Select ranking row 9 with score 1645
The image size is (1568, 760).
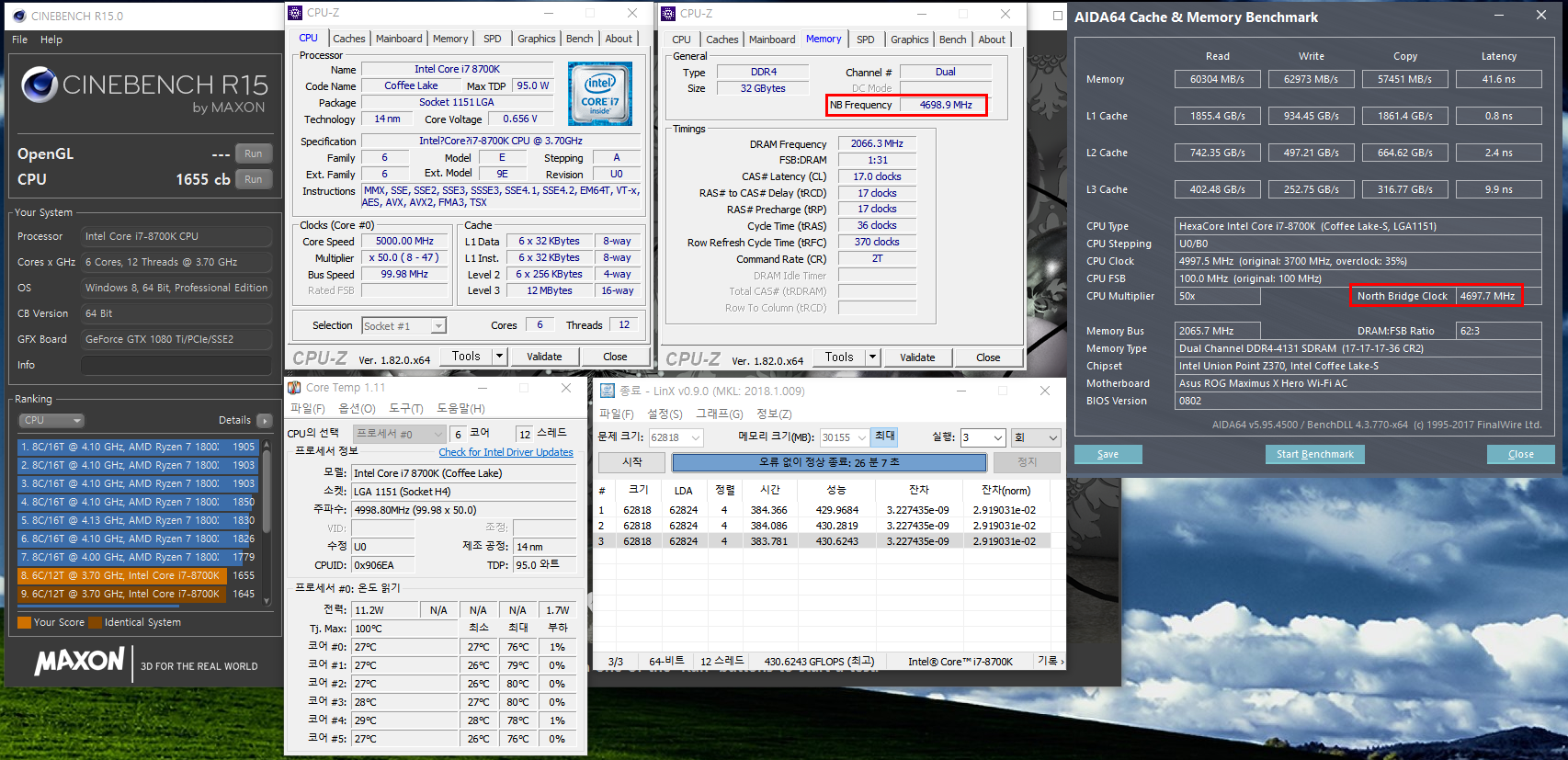(x=138, y=594)
